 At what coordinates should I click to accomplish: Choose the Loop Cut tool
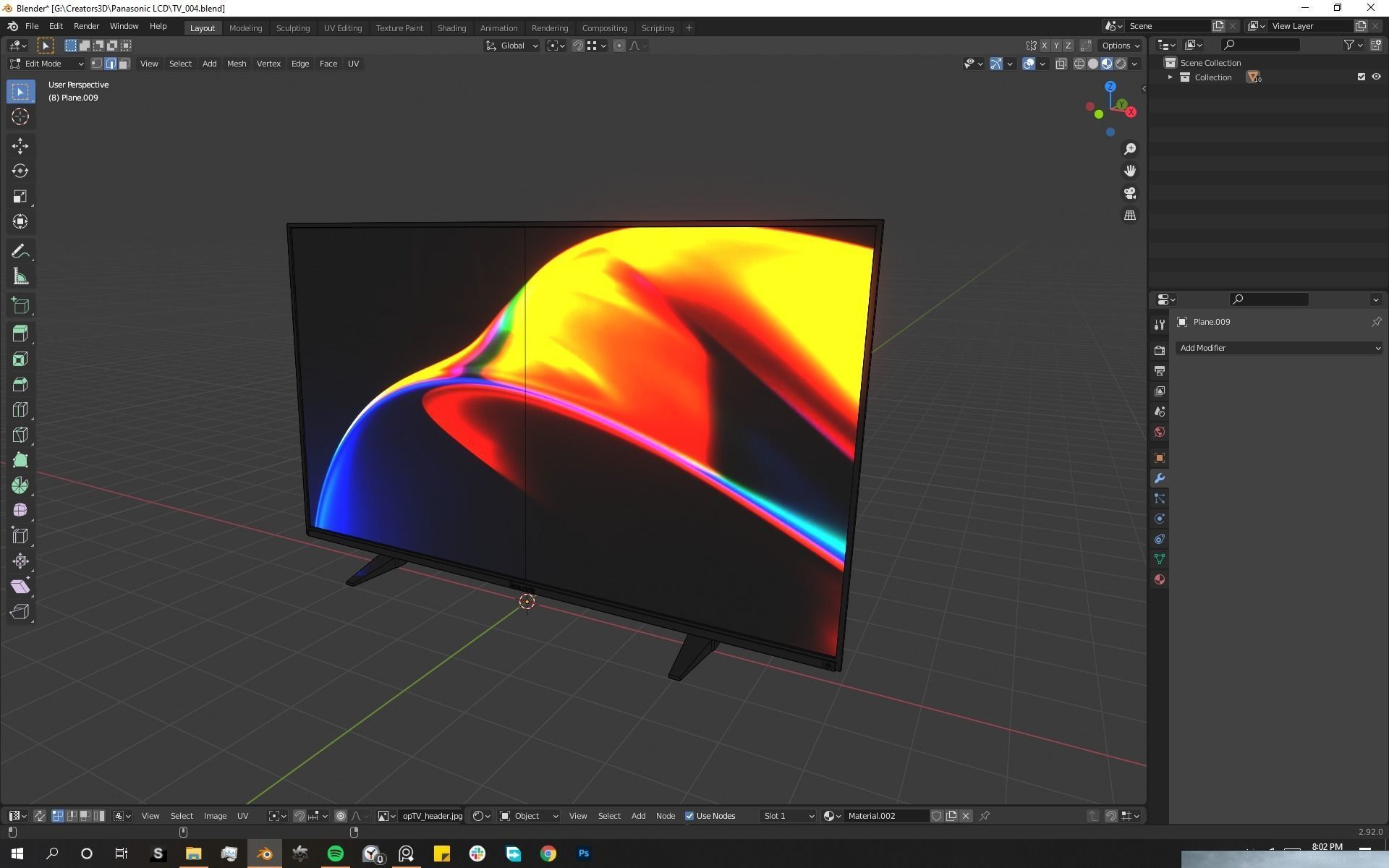[20, 409]
